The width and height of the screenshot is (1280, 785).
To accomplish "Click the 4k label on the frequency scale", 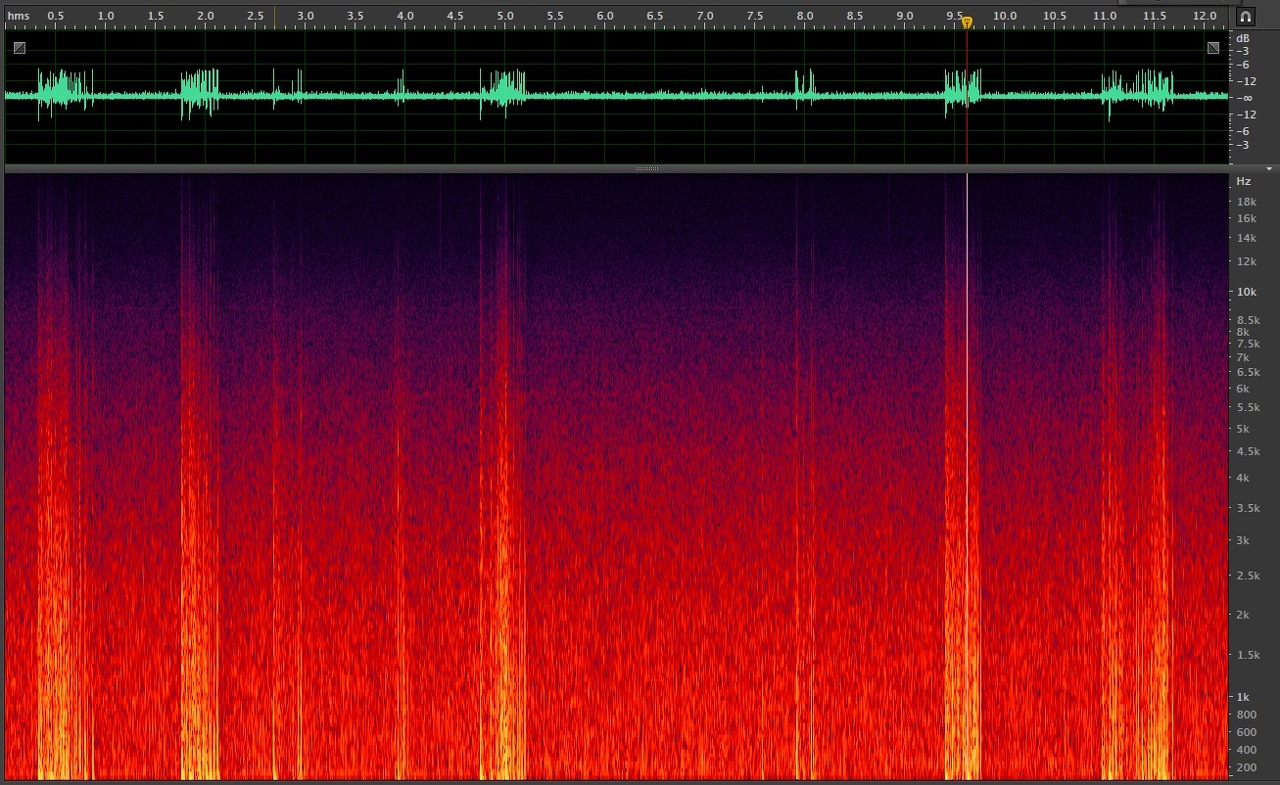I will pos(1243,477).
